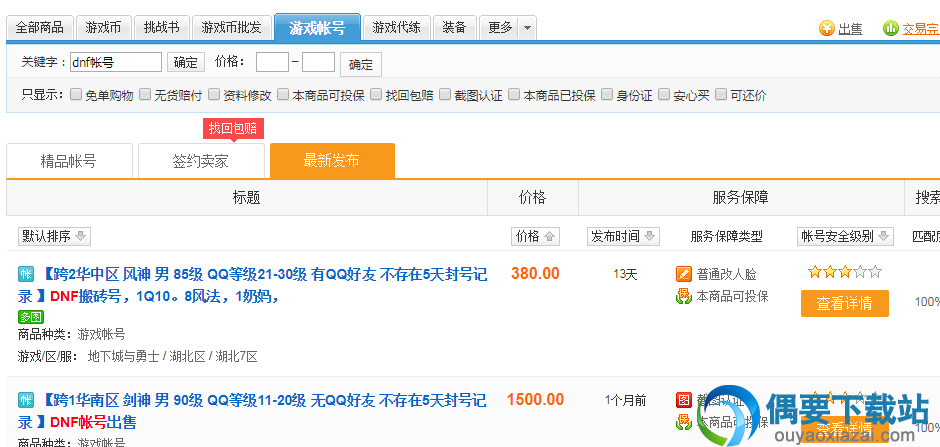Switch to the 精品帐号 tab

(69, 161)
